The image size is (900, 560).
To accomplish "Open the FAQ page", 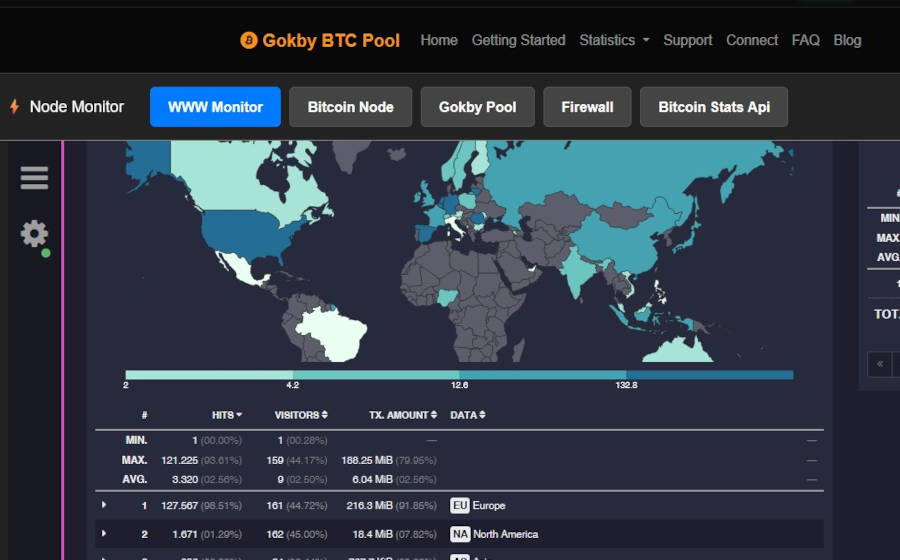I will click(806, 40).
